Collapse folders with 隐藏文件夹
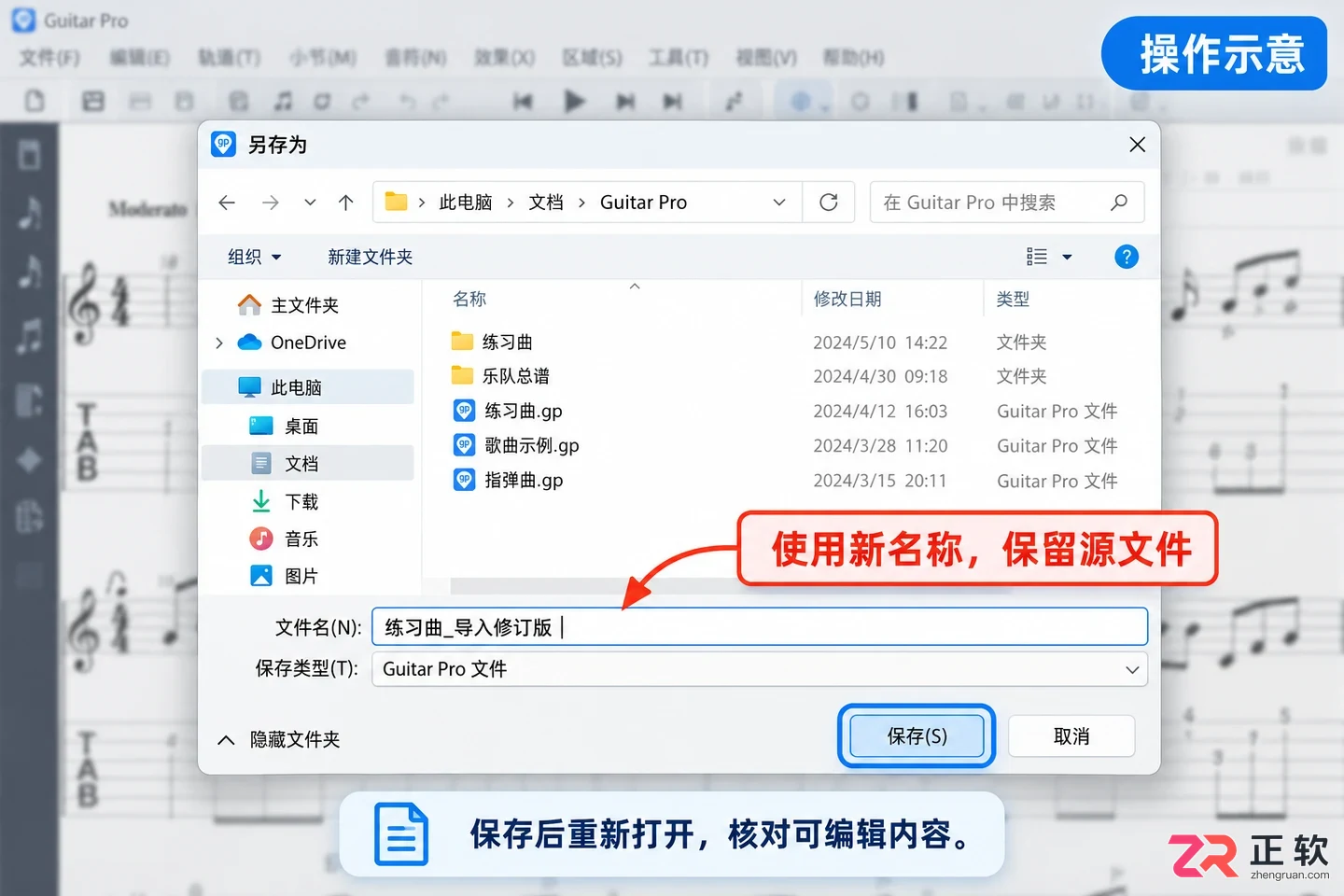This screenshot has width=1344, height=896. pyautogui.click(x=278, y=739)
